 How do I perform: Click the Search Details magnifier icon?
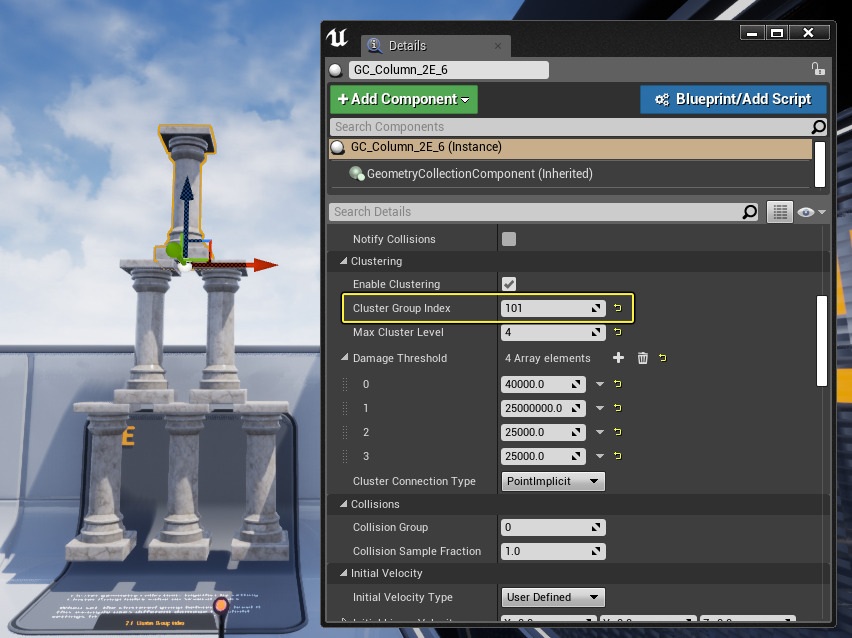click(750, 212)
